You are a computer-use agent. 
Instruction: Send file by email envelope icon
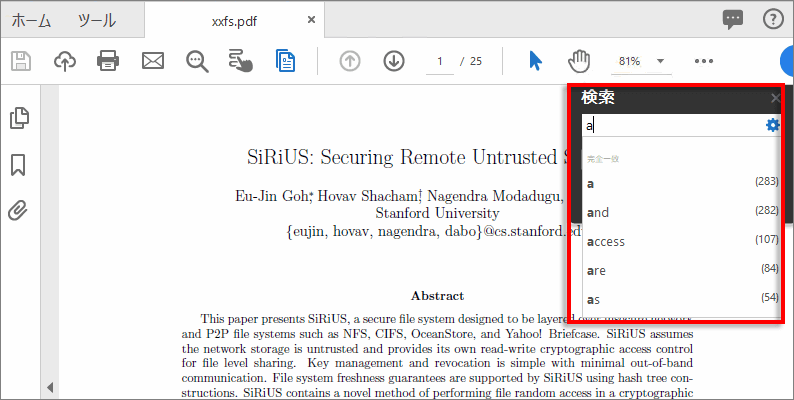click(x=152, y=61)
